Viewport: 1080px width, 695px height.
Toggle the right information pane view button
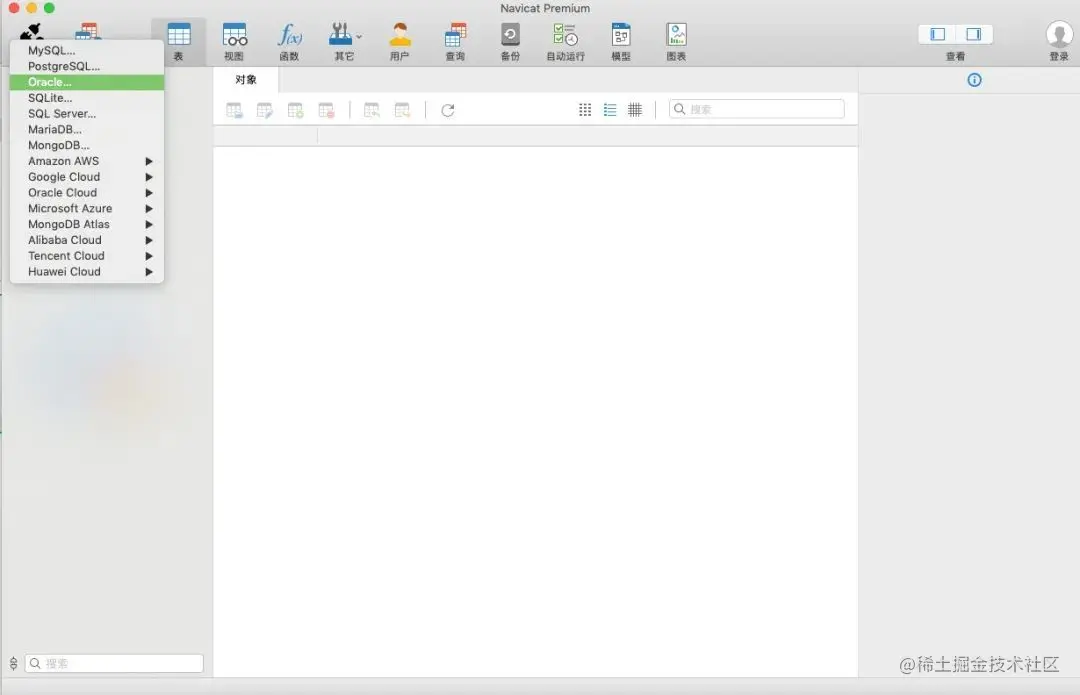coord(974,34)
